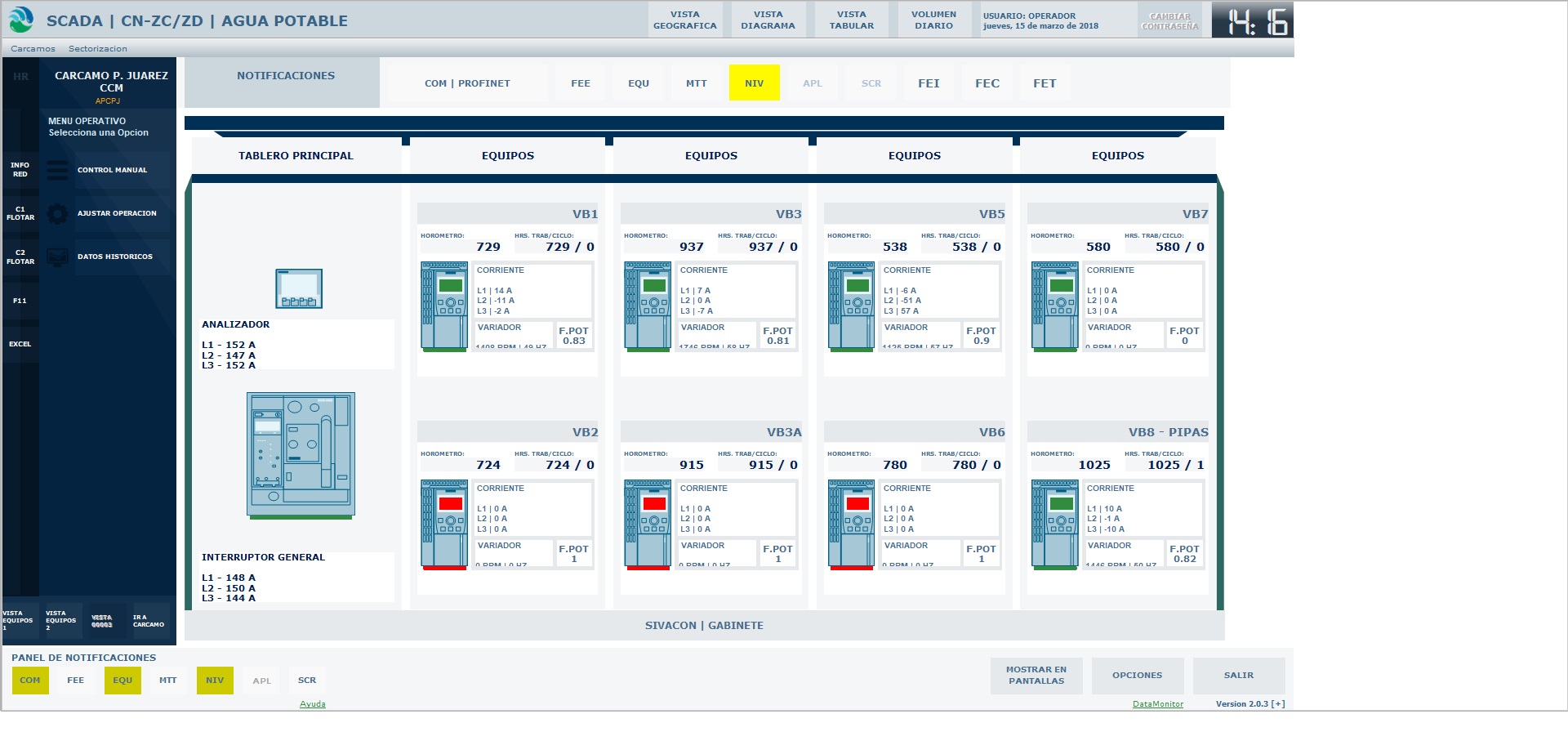Viewport: 1568px width, 732px height.
Task: Select the VB6 drive icon
Action: [x=851, y=524]
